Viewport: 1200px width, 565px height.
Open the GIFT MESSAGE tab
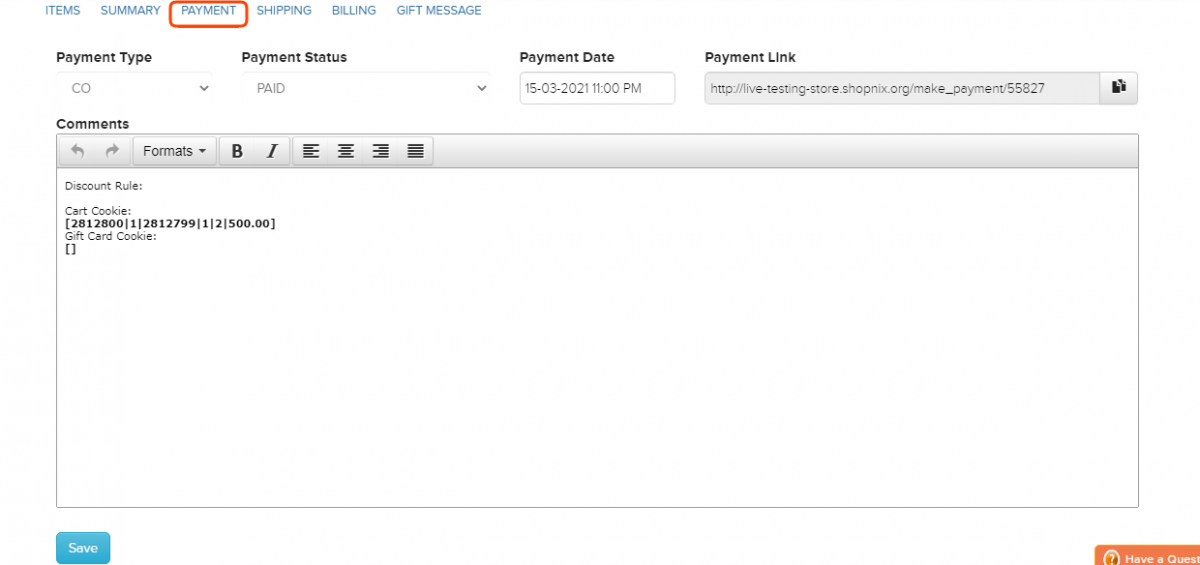(x=439, y=10)
